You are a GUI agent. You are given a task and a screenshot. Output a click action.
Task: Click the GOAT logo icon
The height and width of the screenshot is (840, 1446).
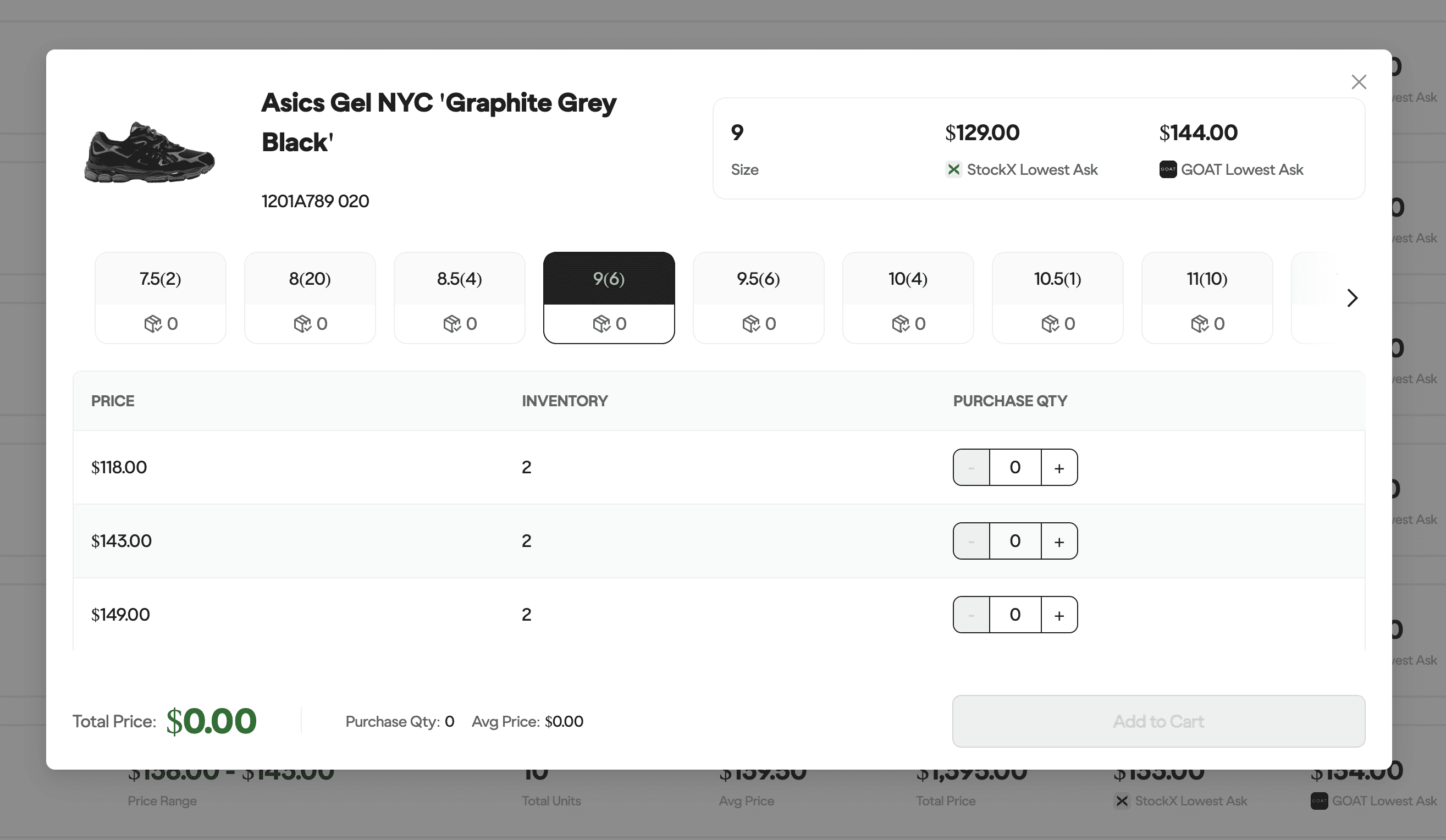point(1168,169)
